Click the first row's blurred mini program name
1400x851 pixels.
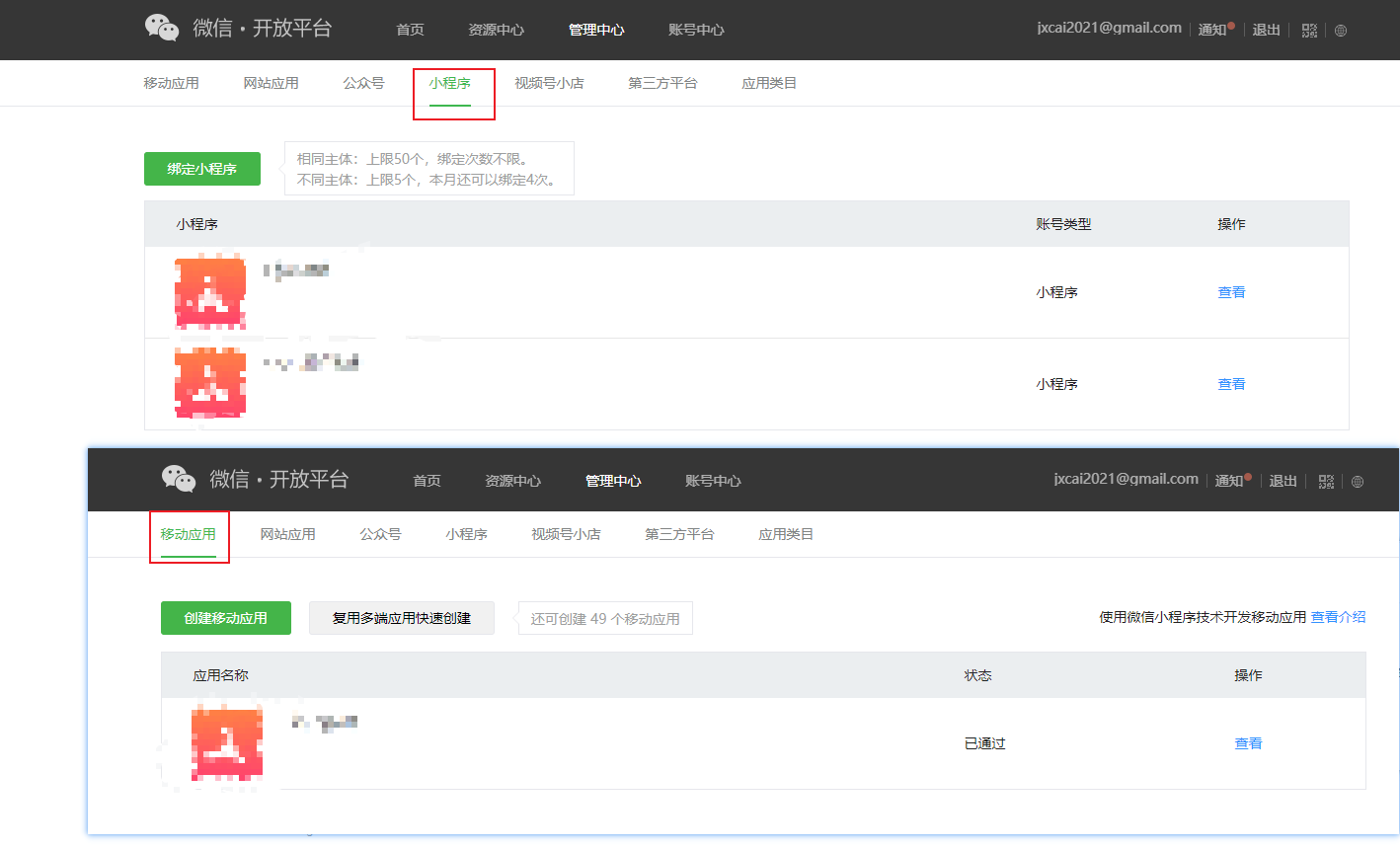(x=296, y=270)
